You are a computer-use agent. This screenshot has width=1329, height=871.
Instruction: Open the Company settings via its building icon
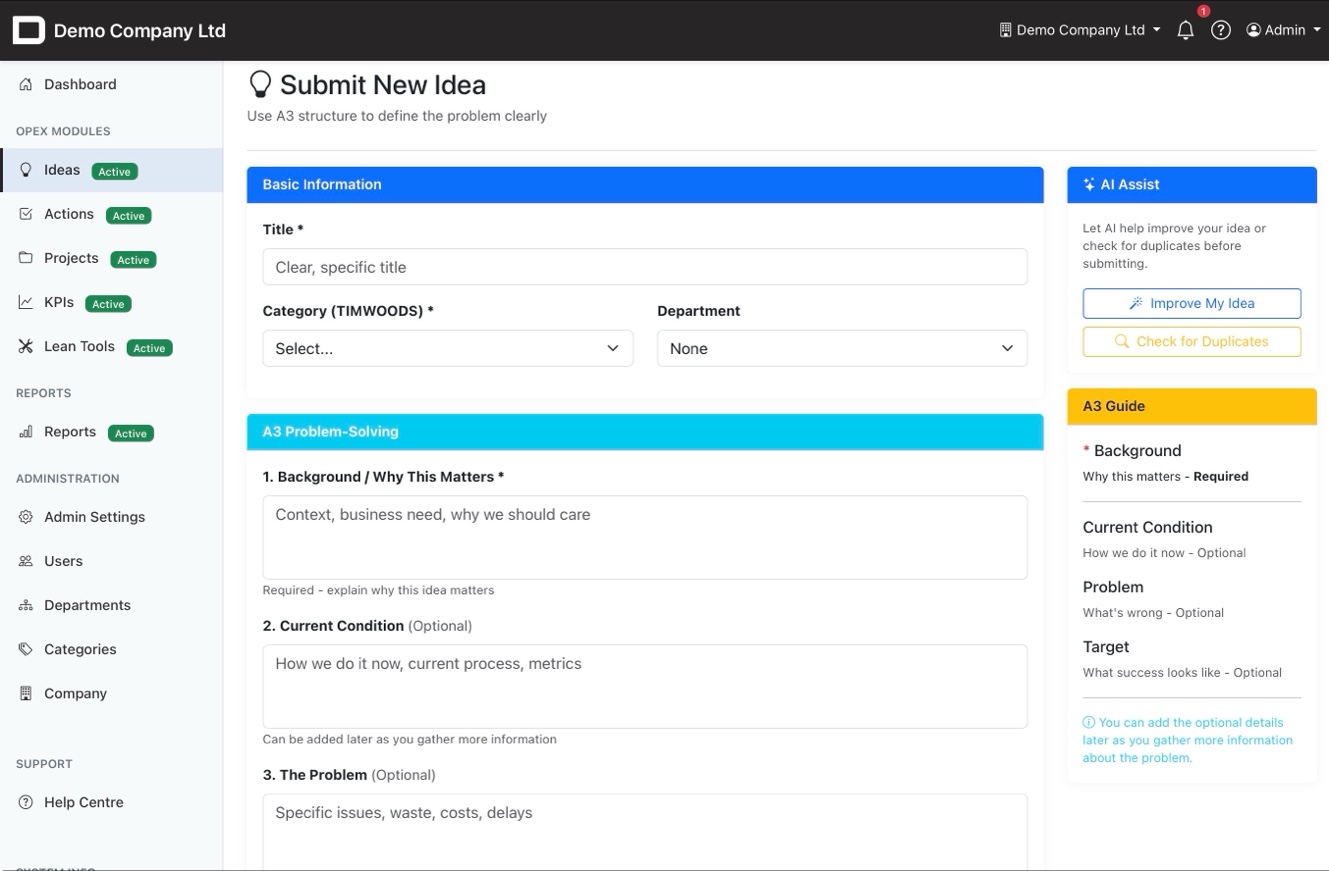pos(24,693)
